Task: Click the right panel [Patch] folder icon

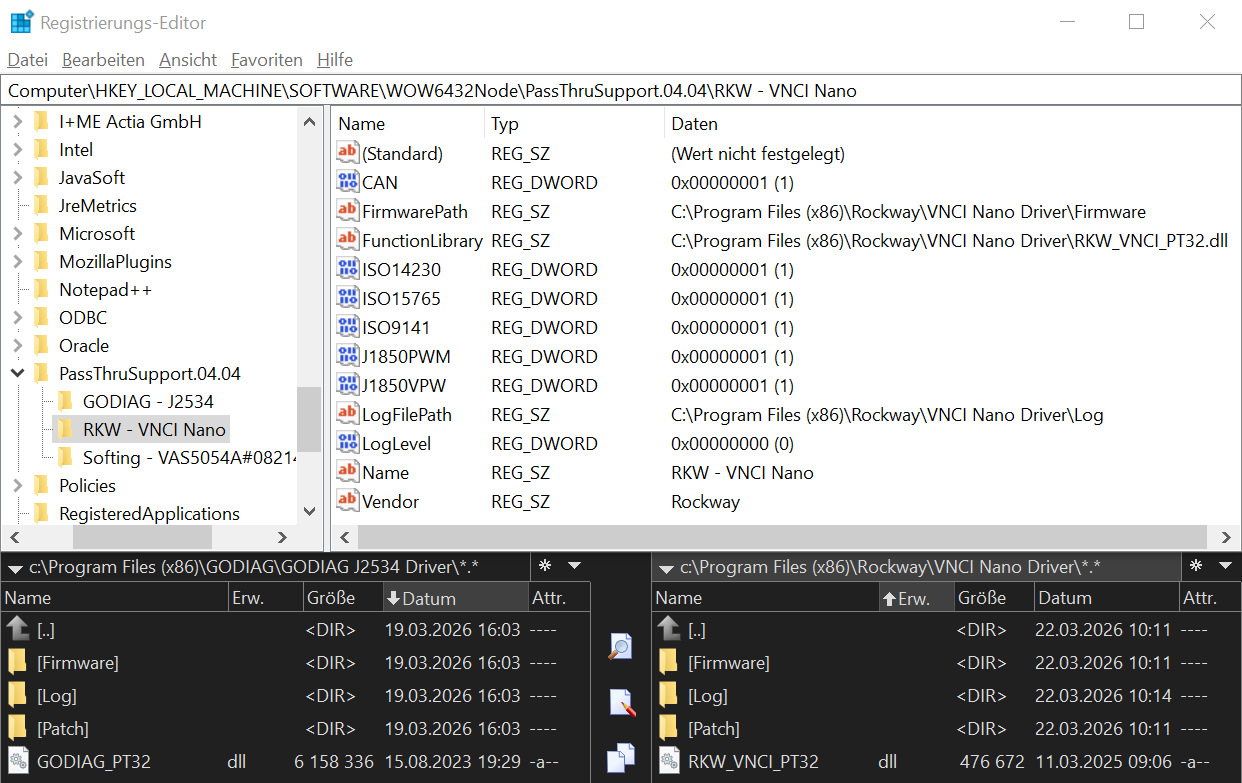Action: 670,728
